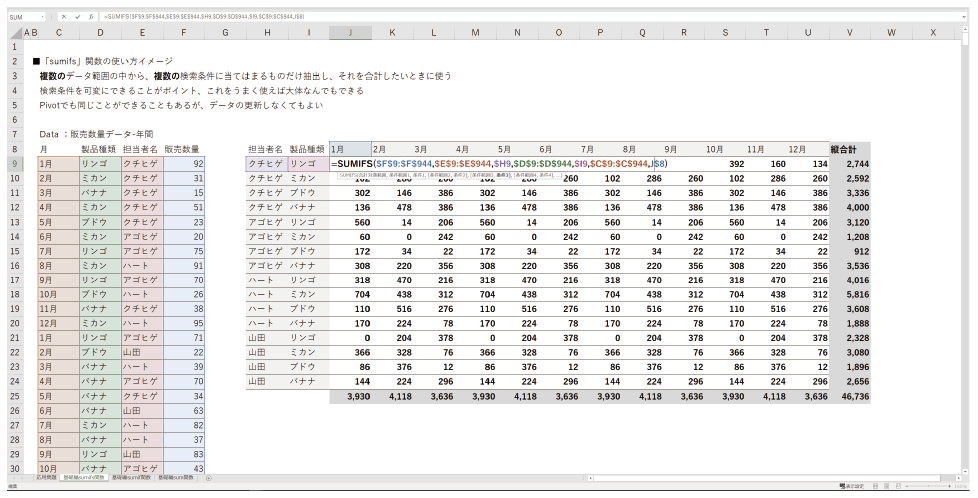Click the 5,816 total cell
Screen dimensions: 978x498
coord(850,295)
